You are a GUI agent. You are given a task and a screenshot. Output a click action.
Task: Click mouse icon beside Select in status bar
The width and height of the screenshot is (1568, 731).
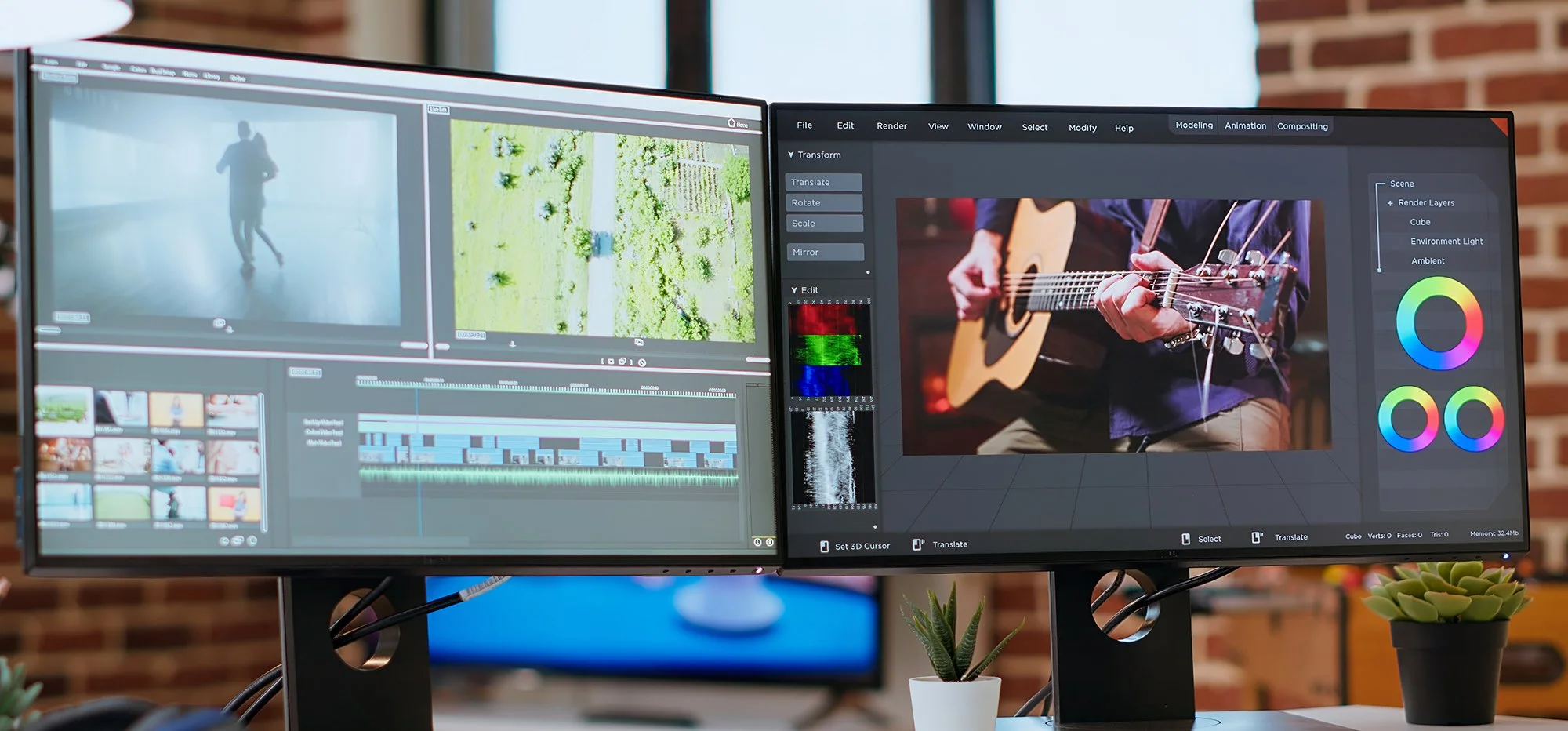(x=1185, y=539)
